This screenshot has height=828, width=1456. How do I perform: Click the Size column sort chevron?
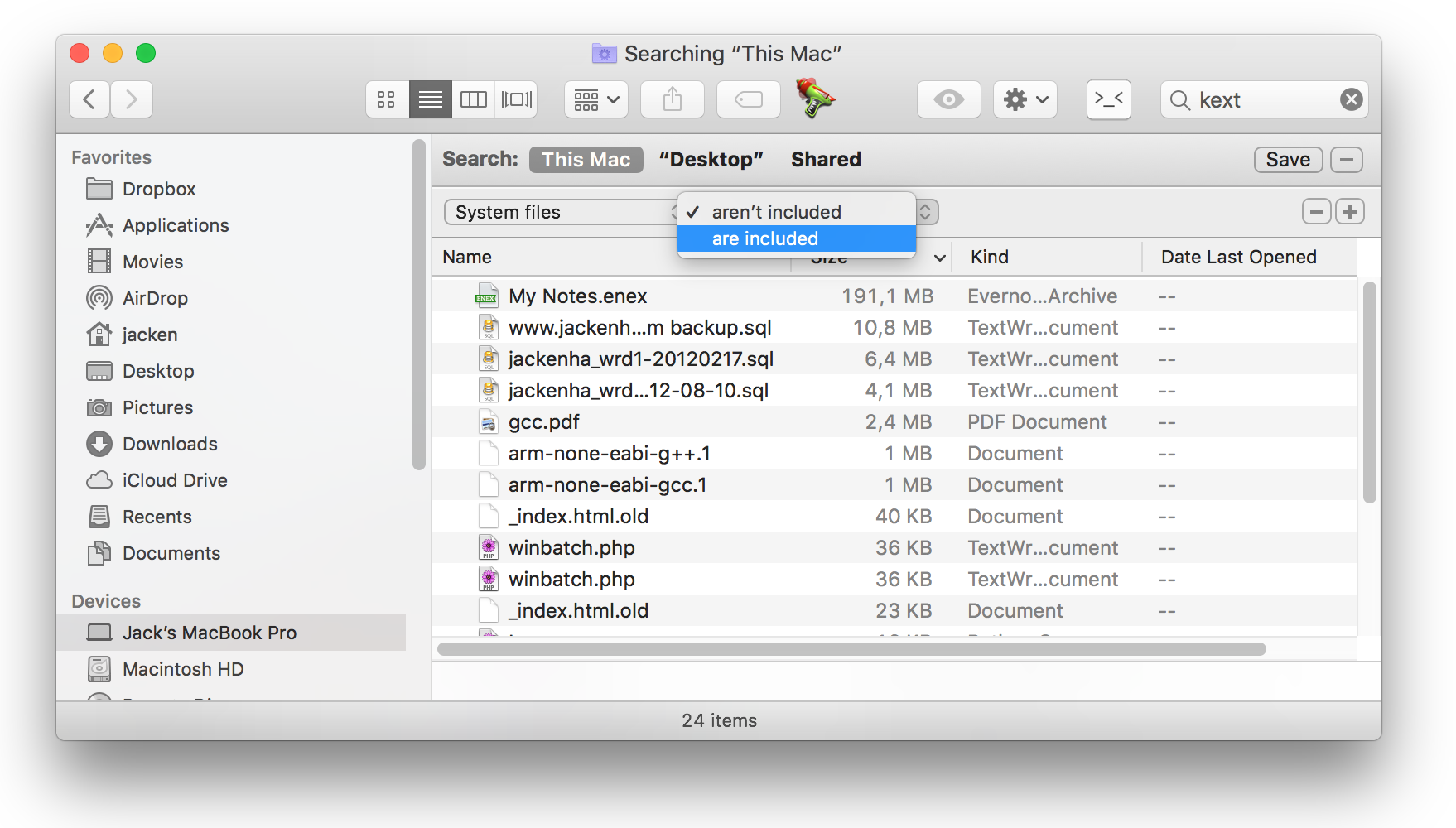tap(940, 258)
